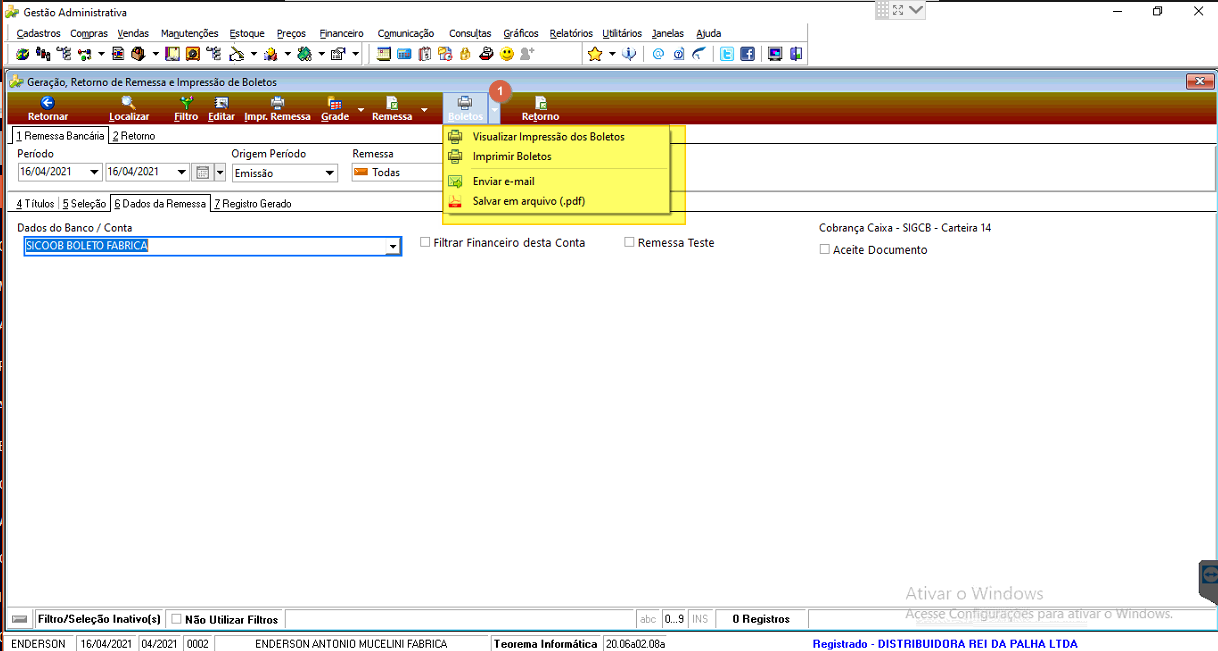The image size is (1218, 651).
Task: Open the Utilitários menu
Action: (x=622, y=33)
